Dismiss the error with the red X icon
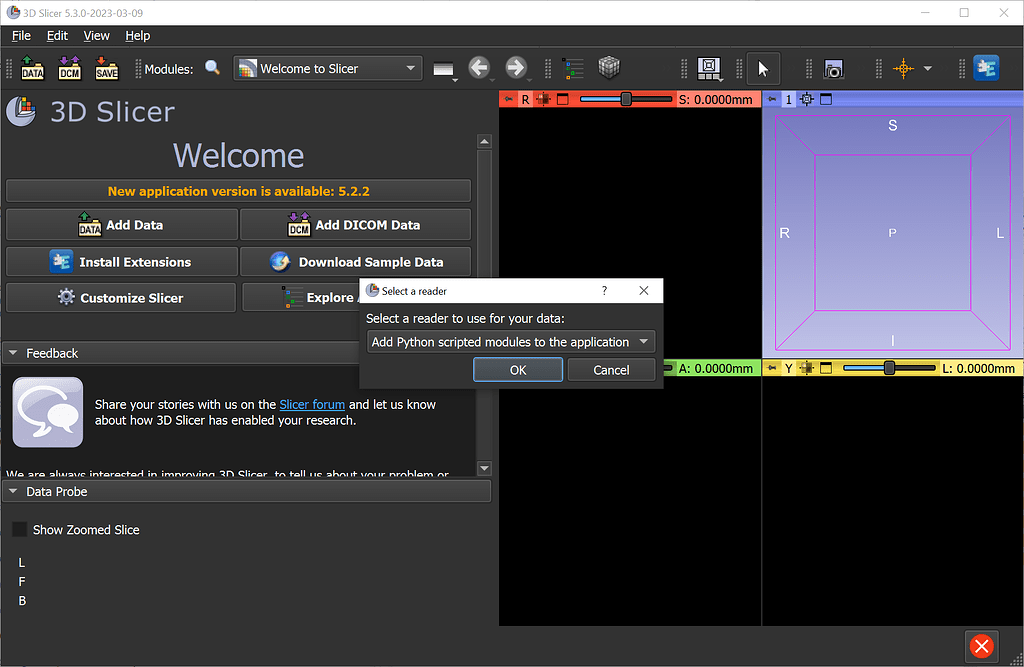1024x667 pixels. click(981, 646)
